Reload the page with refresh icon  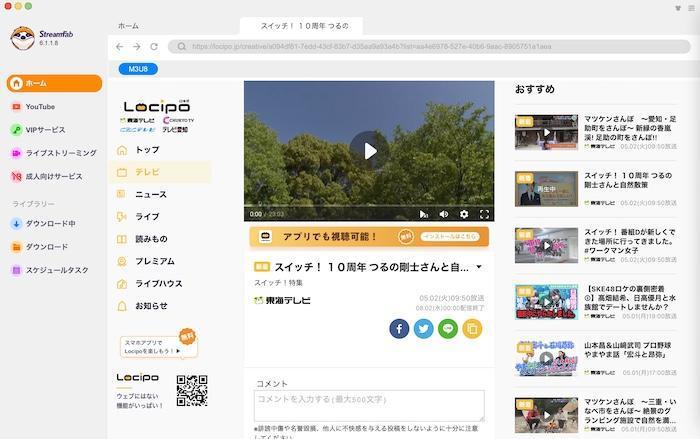(154, 46)
